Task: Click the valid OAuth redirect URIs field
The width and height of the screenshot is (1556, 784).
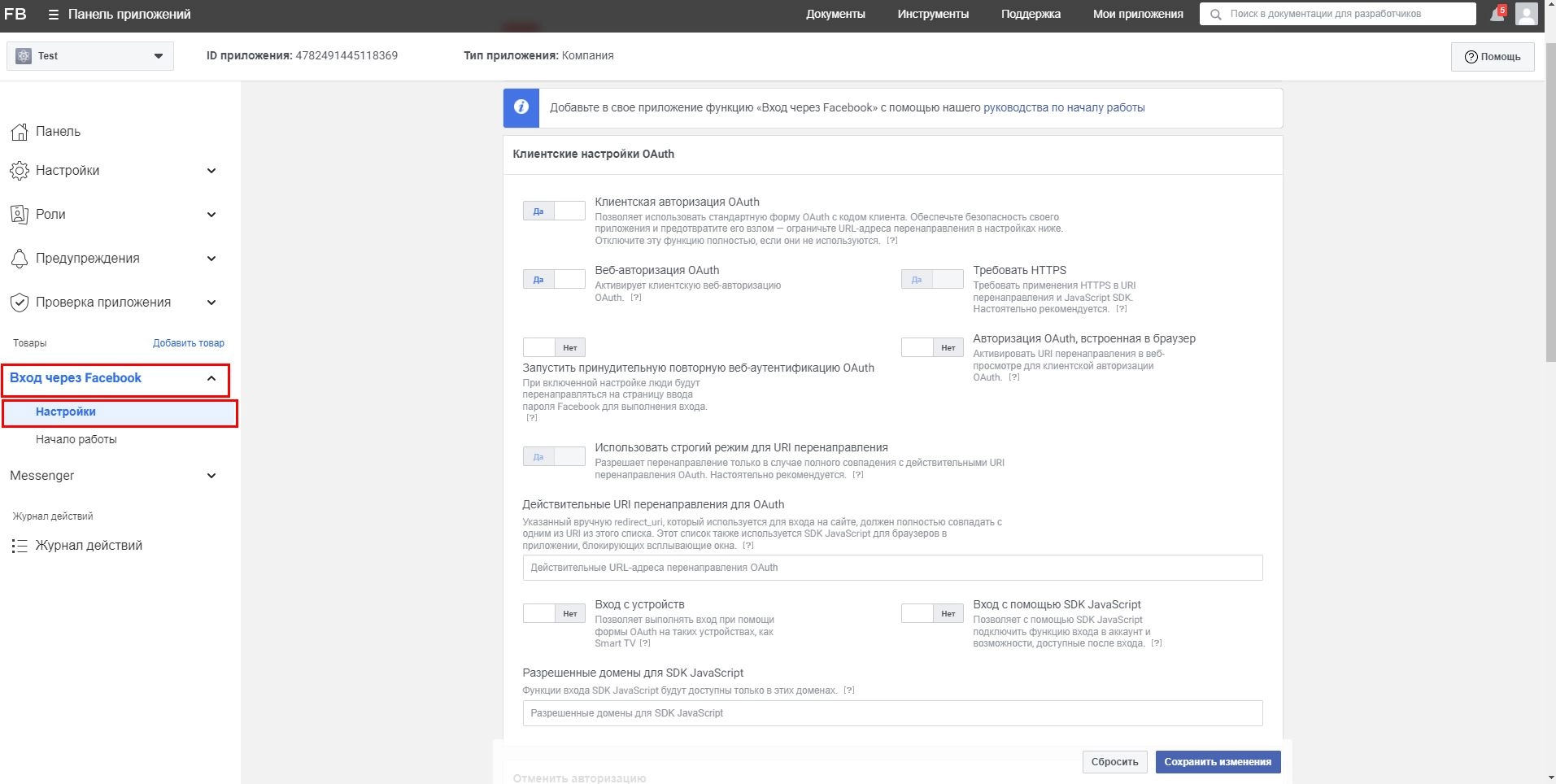Action: [892, 568]
